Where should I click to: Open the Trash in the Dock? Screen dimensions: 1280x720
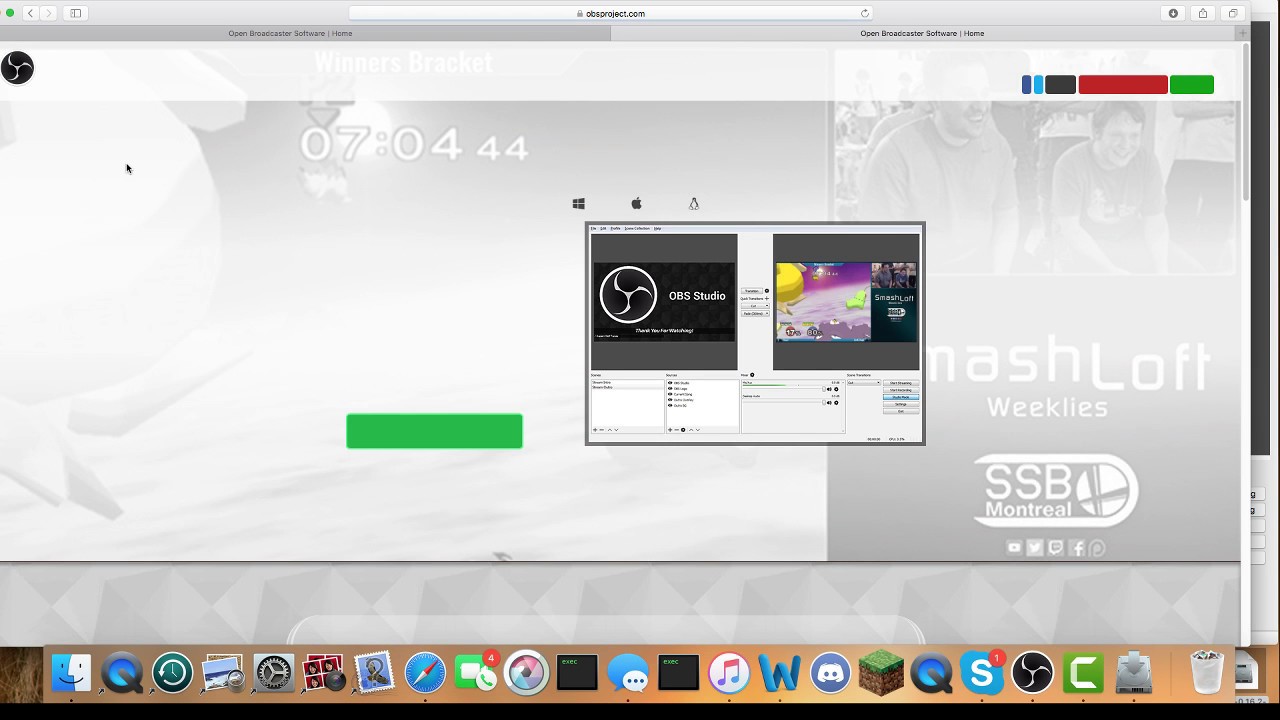click(x=1207, y=673)
